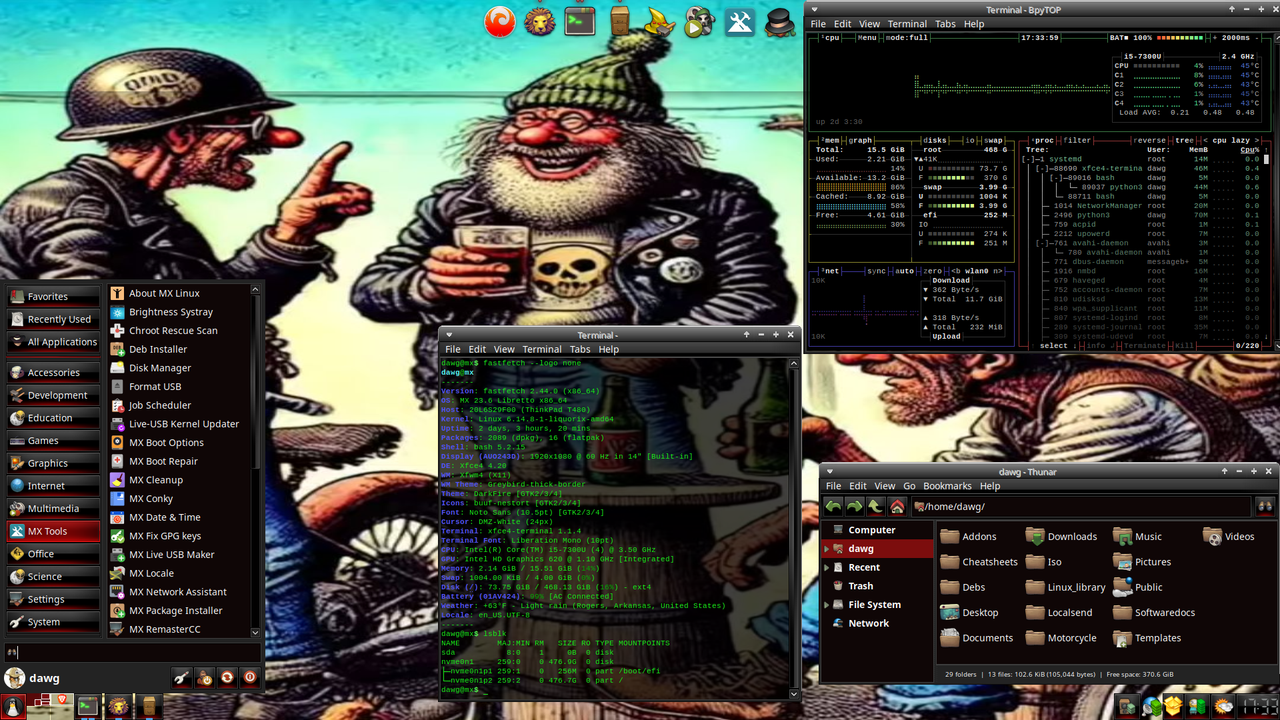
Task: Select All Applications category in Whisker menu
Action: [x=53, y=342]
